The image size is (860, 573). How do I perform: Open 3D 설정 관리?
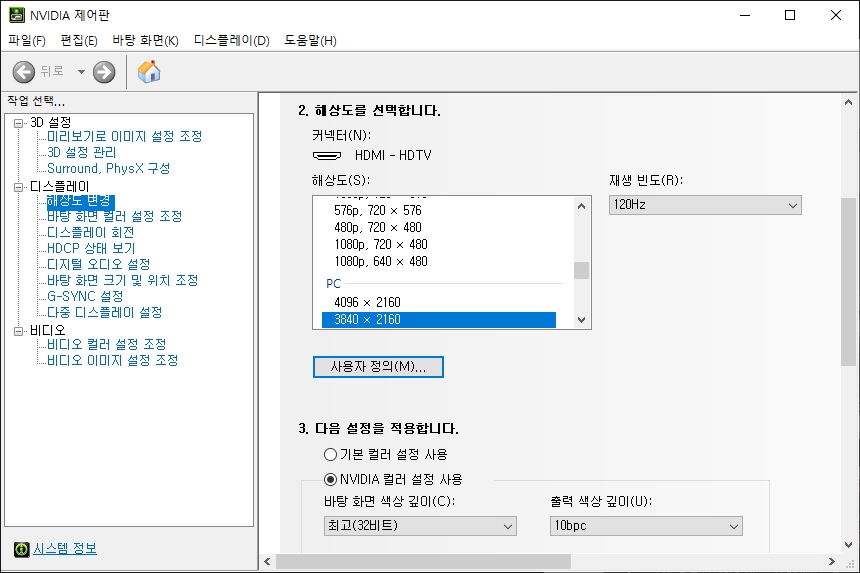(82, 152)
